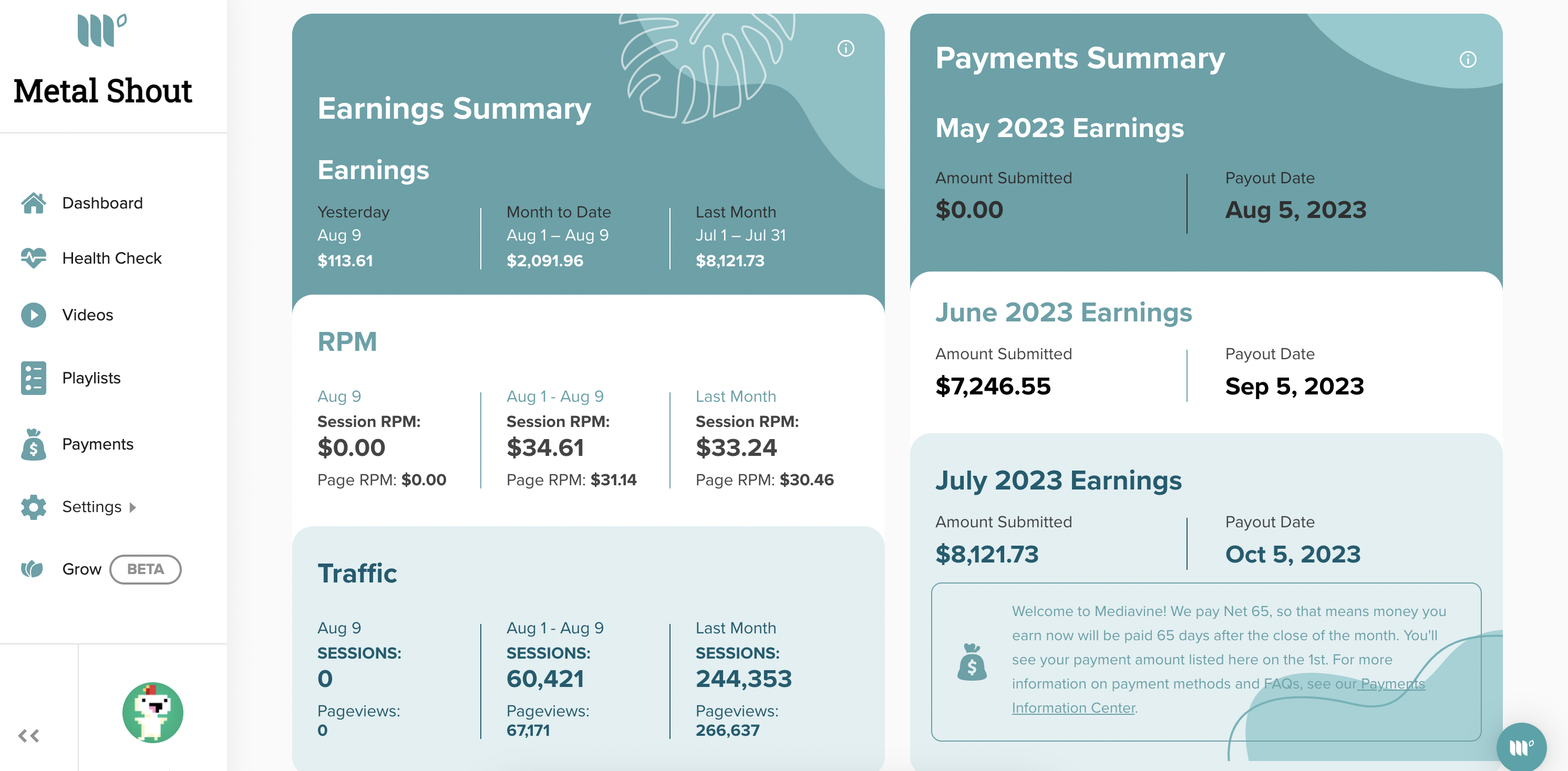Collapse the sidebar with double chevron
Viewport: 1568px width, 771px height.
pos(28,736)
